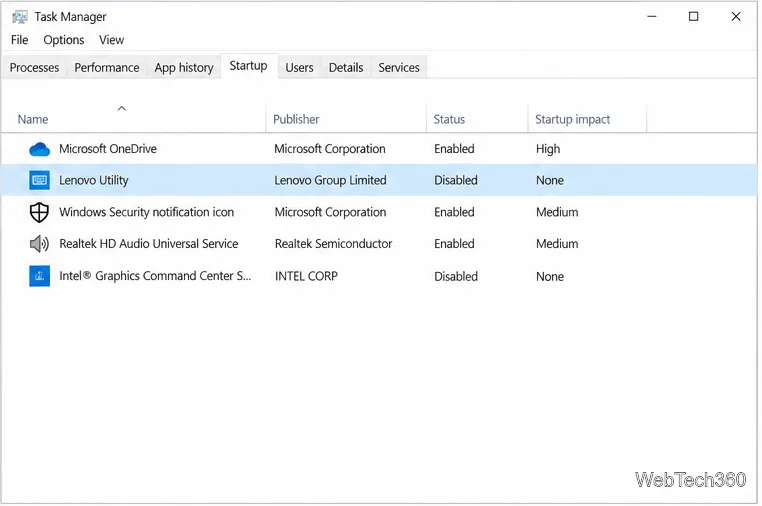Click the sort arrow above Name
This screenshot has height=506, width=762.
(122, 108)
